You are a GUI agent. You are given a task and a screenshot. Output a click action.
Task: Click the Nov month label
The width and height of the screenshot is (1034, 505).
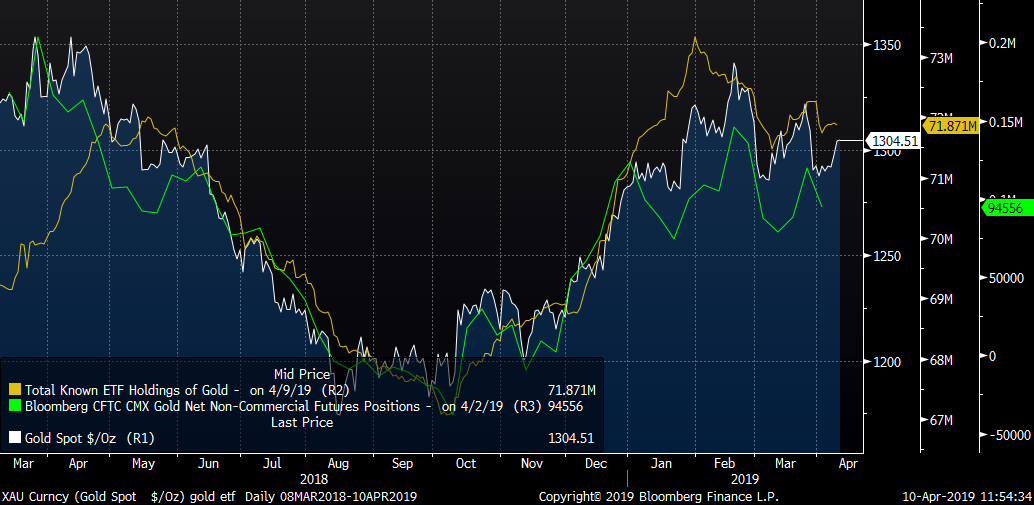pos(532,464)
